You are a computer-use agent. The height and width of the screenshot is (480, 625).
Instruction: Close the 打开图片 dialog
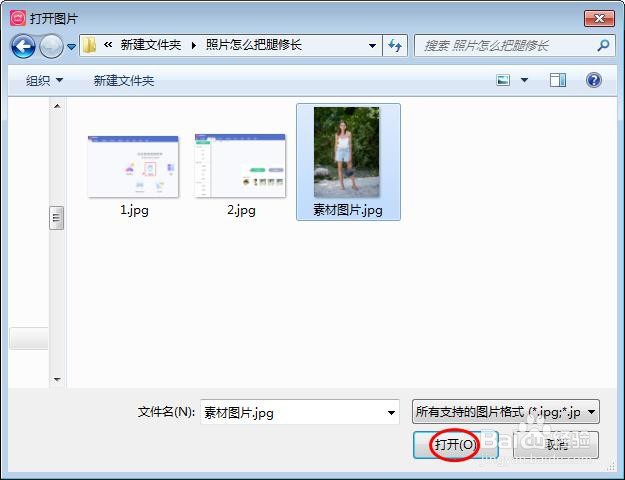click(599, 18)
